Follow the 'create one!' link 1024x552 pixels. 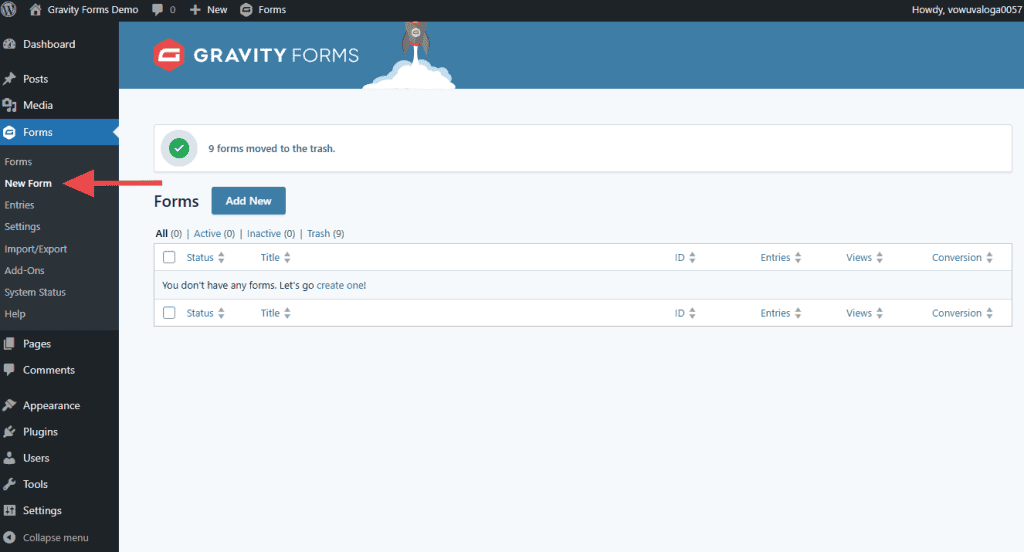click(x=342, y=285)
